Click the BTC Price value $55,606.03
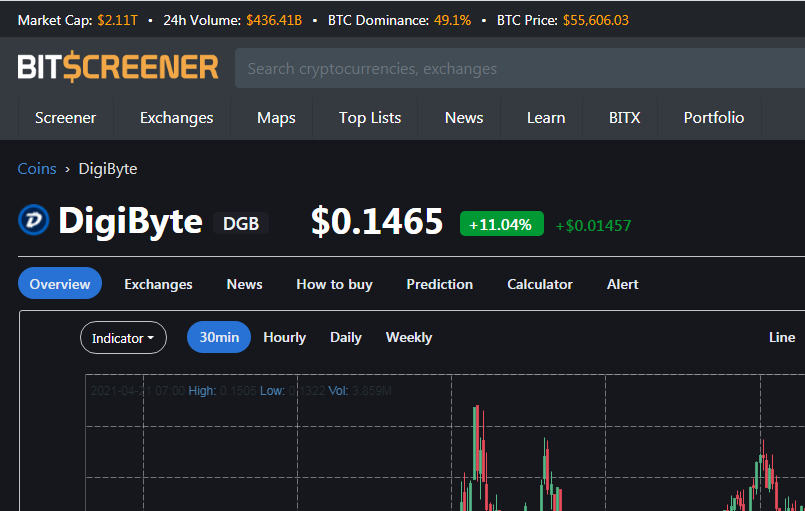805x511 pixels. 596,20
